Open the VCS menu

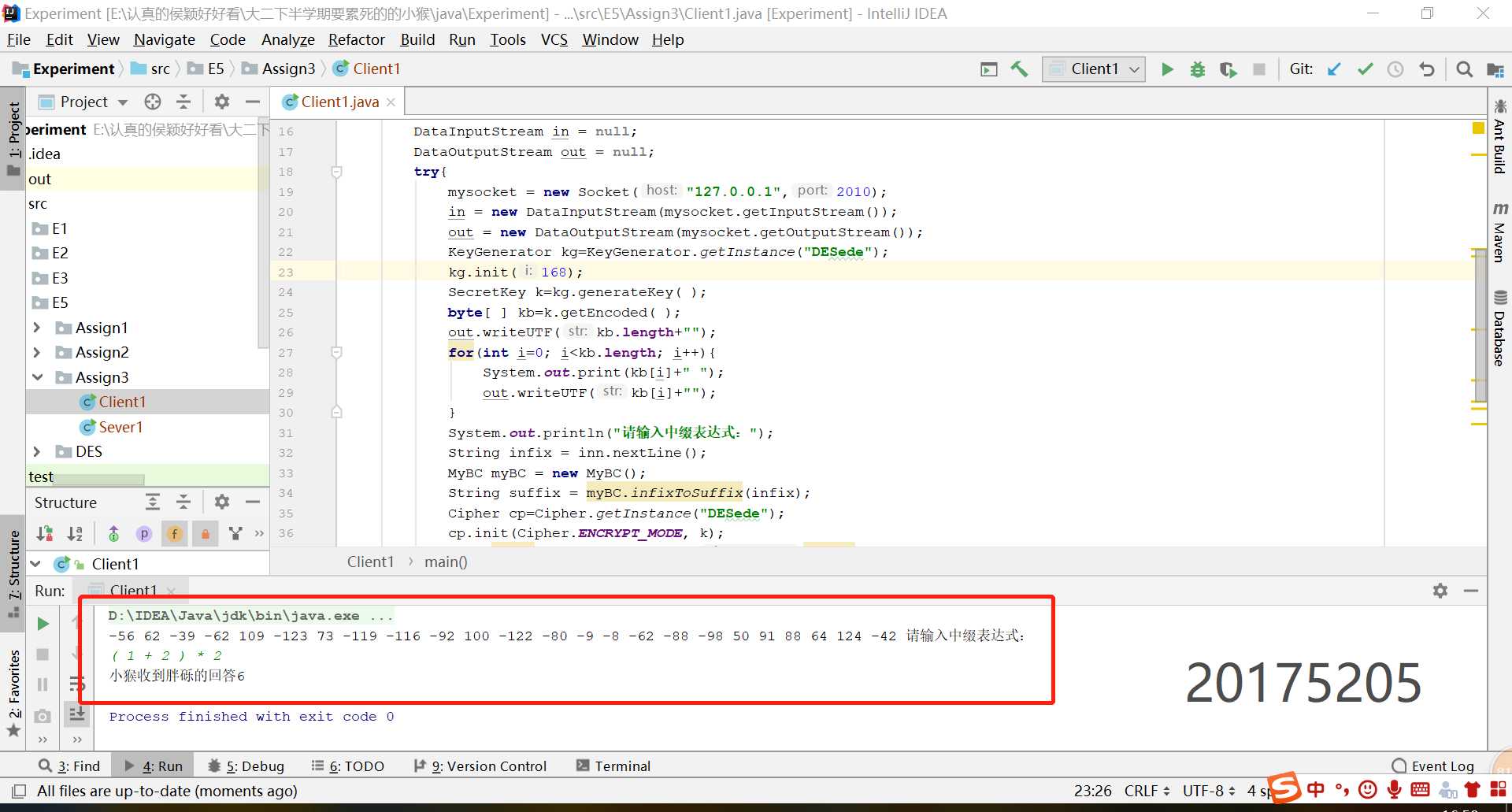[554, 39]
